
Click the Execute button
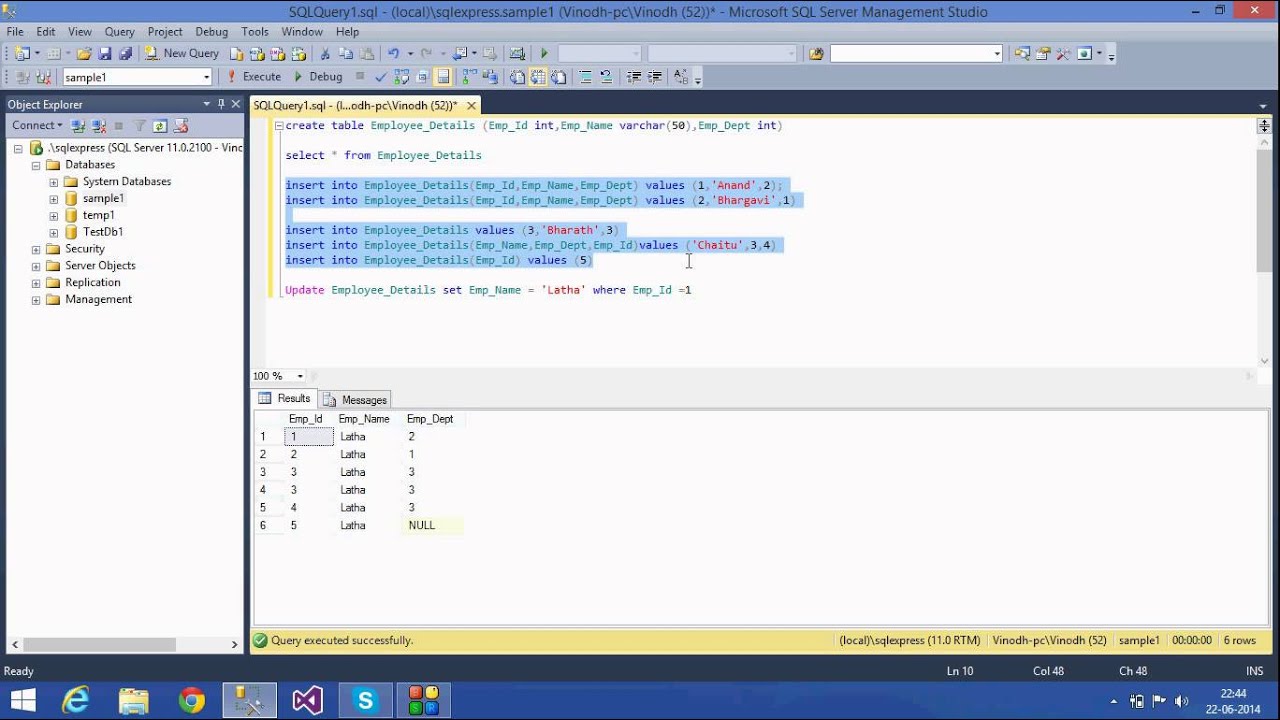(253, 77)
